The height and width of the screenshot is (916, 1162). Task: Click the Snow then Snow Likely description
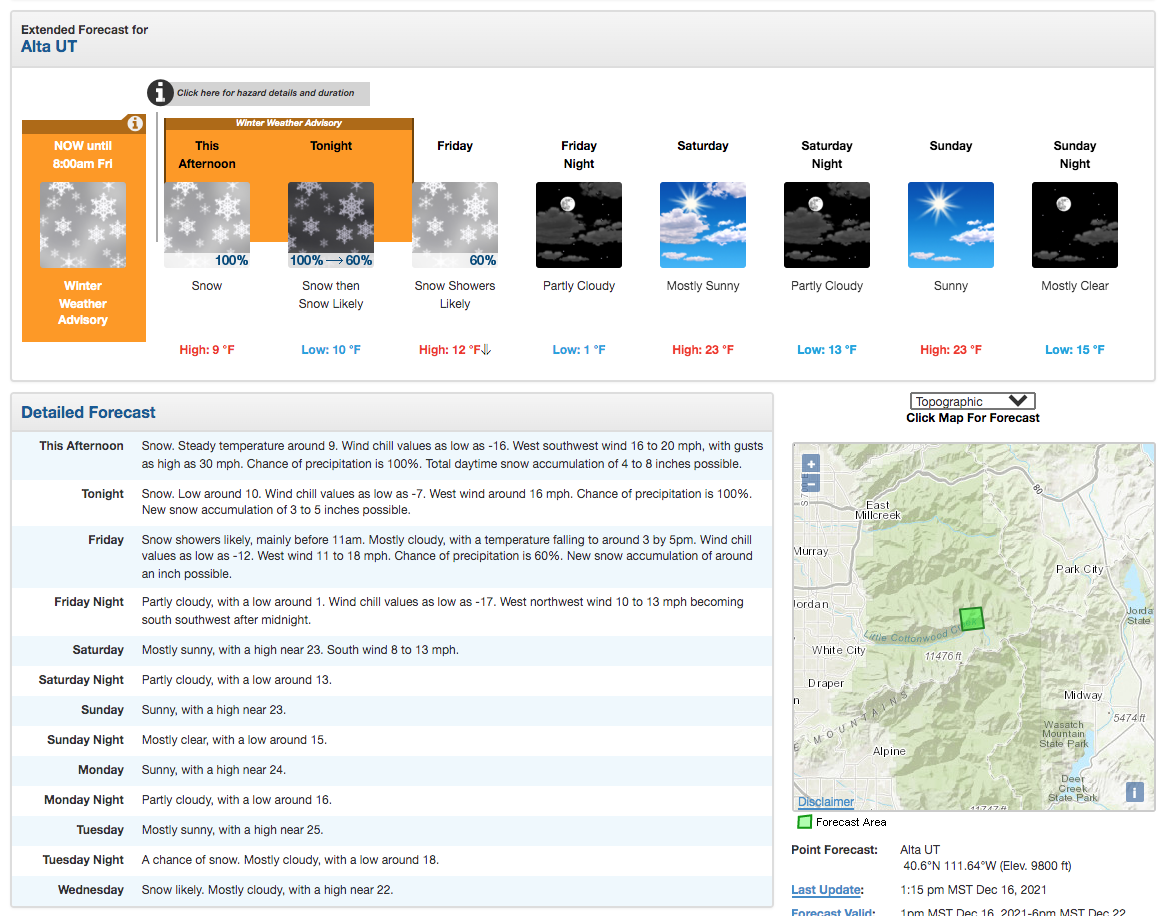tap(331, 294)
